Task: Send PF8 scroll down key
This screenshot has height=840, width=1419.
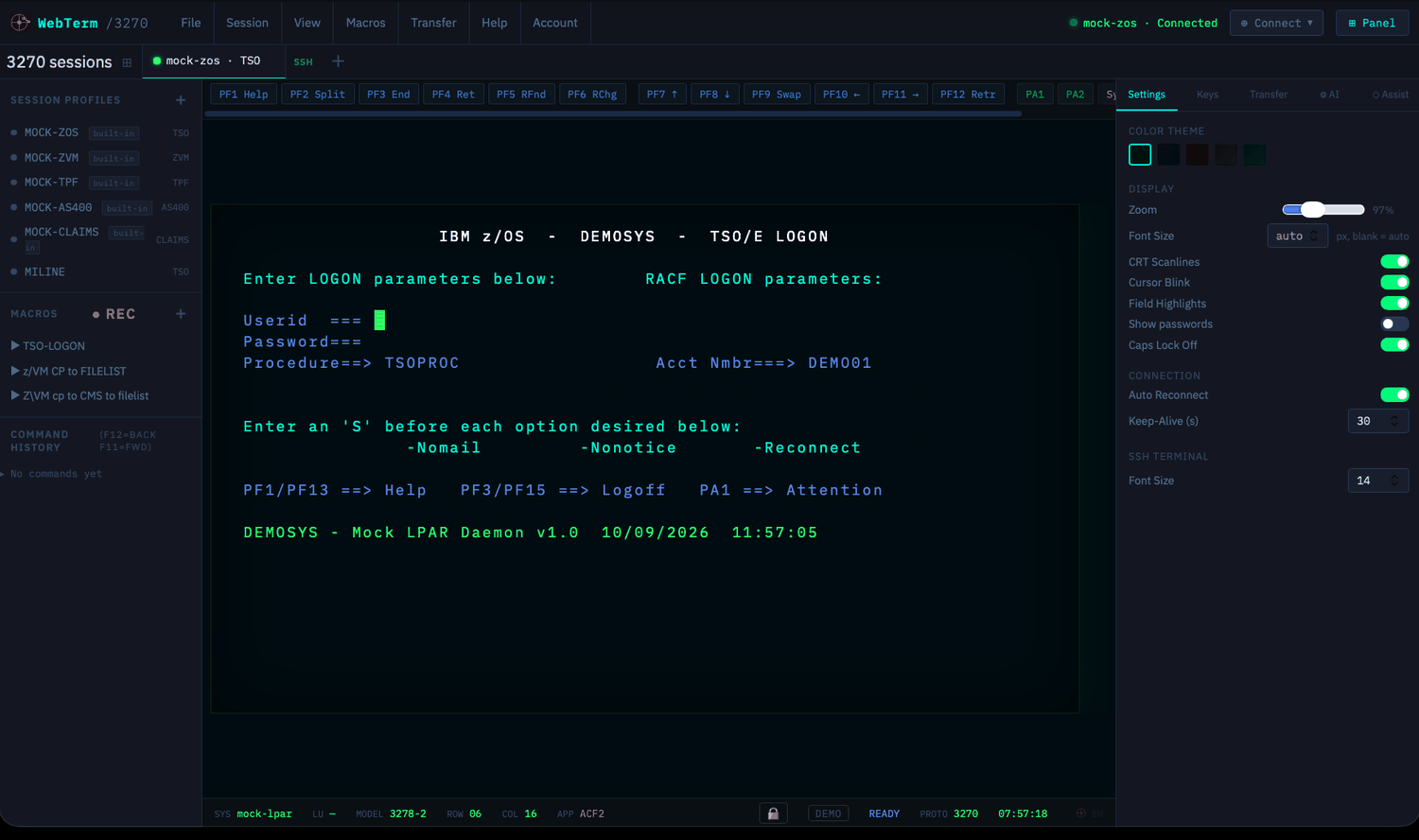Action: [715, 95]
